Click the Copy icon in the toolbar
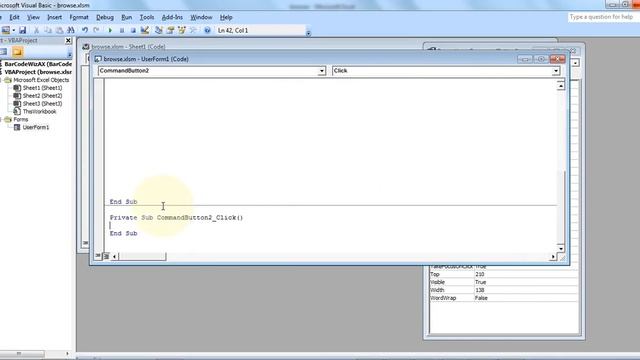The image size is (640, 360). [x=48, y=30]
